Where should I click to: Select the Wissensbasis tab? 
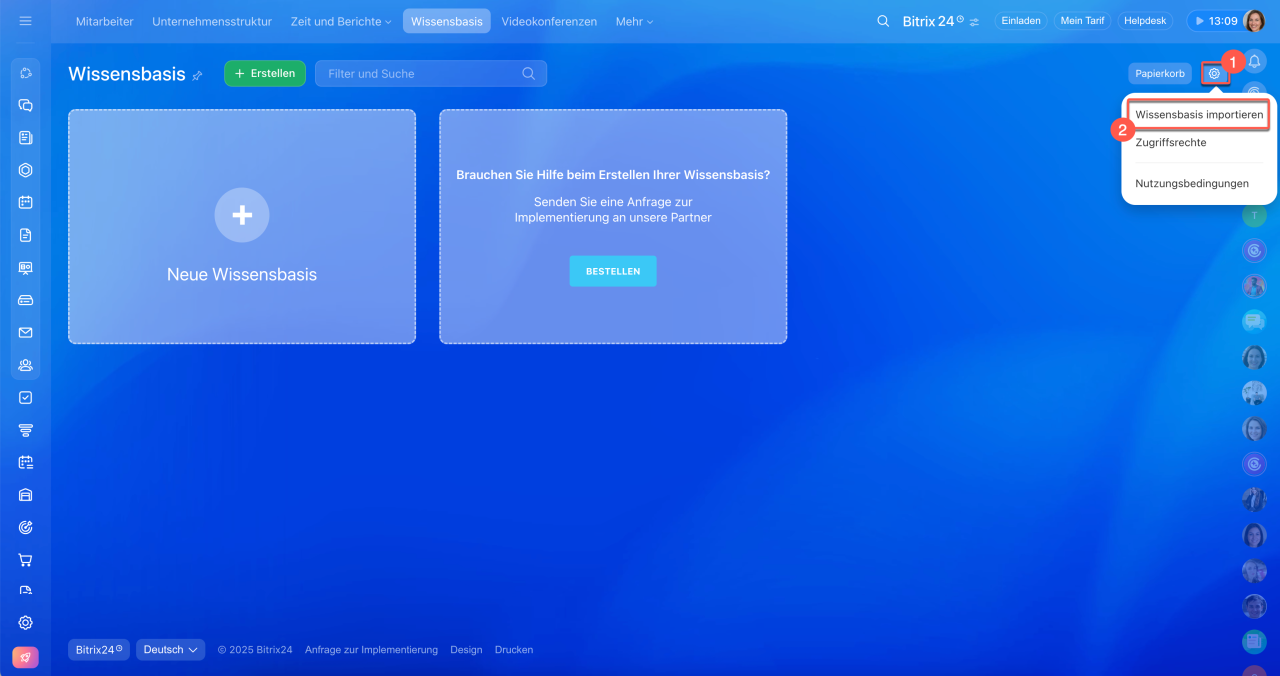click(447, 21)
